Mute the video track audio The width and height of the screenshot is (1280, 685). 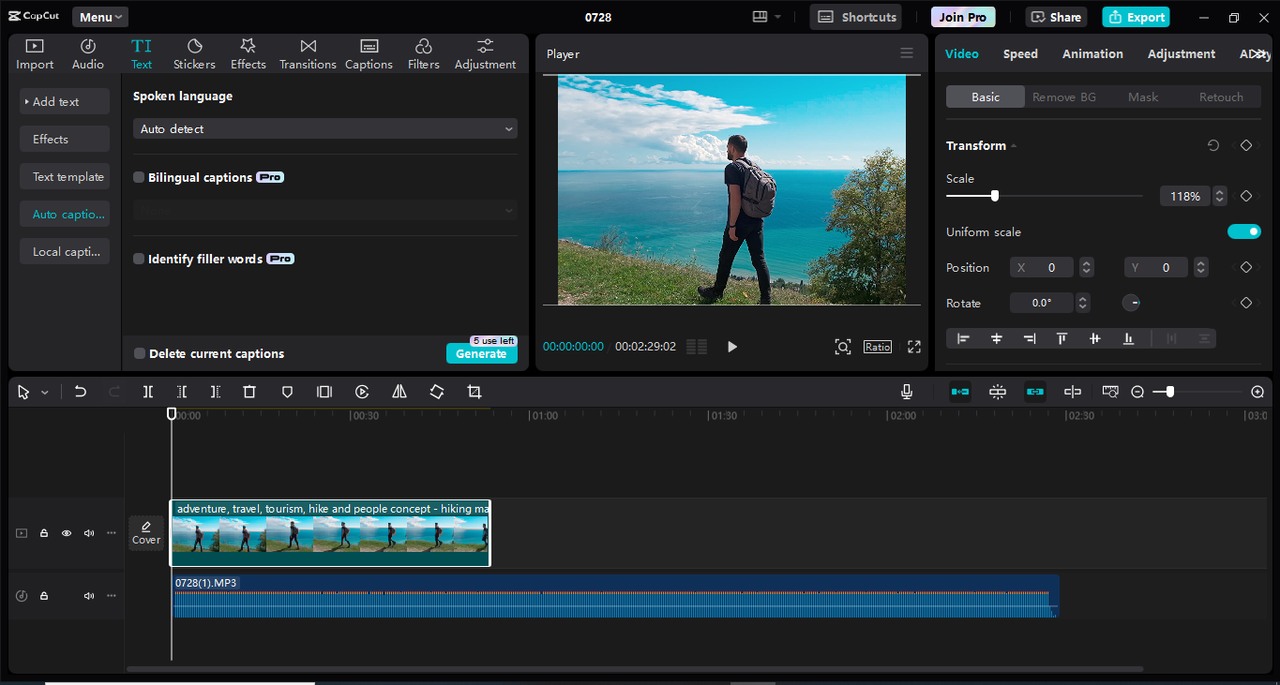89,533
